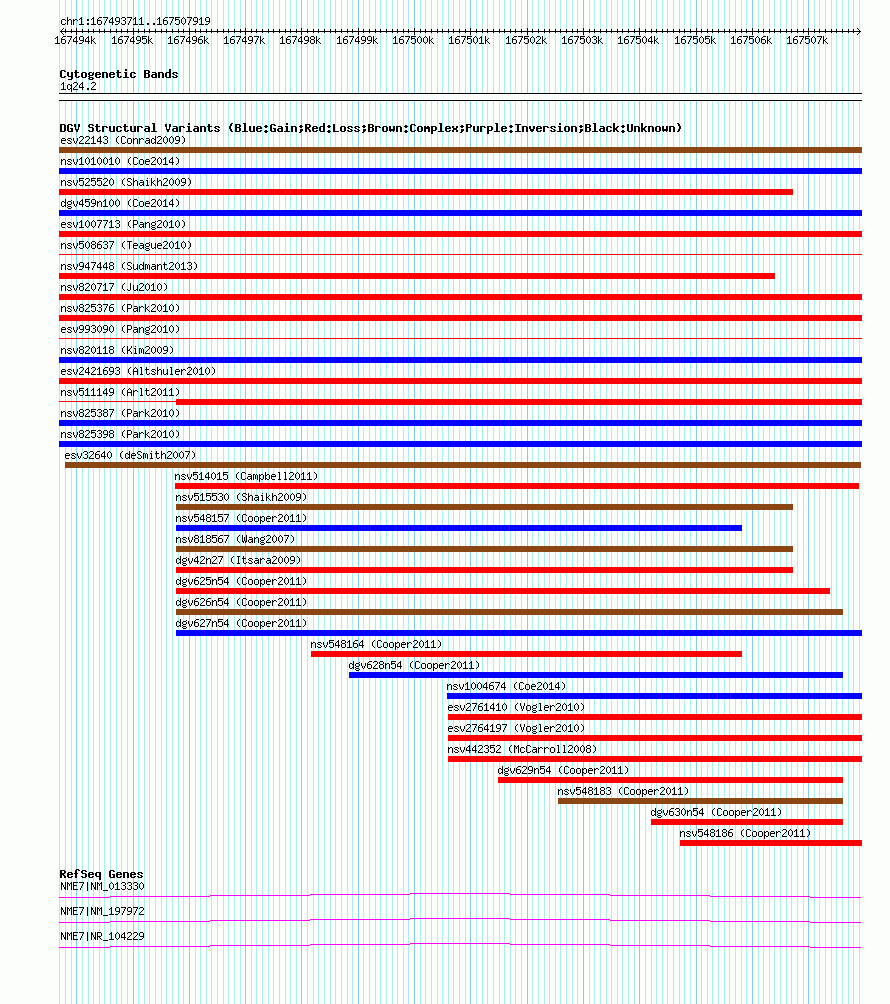
Task: Click the red bar under nsv548164 (Cooper2011)
Action: pos(526,654)
